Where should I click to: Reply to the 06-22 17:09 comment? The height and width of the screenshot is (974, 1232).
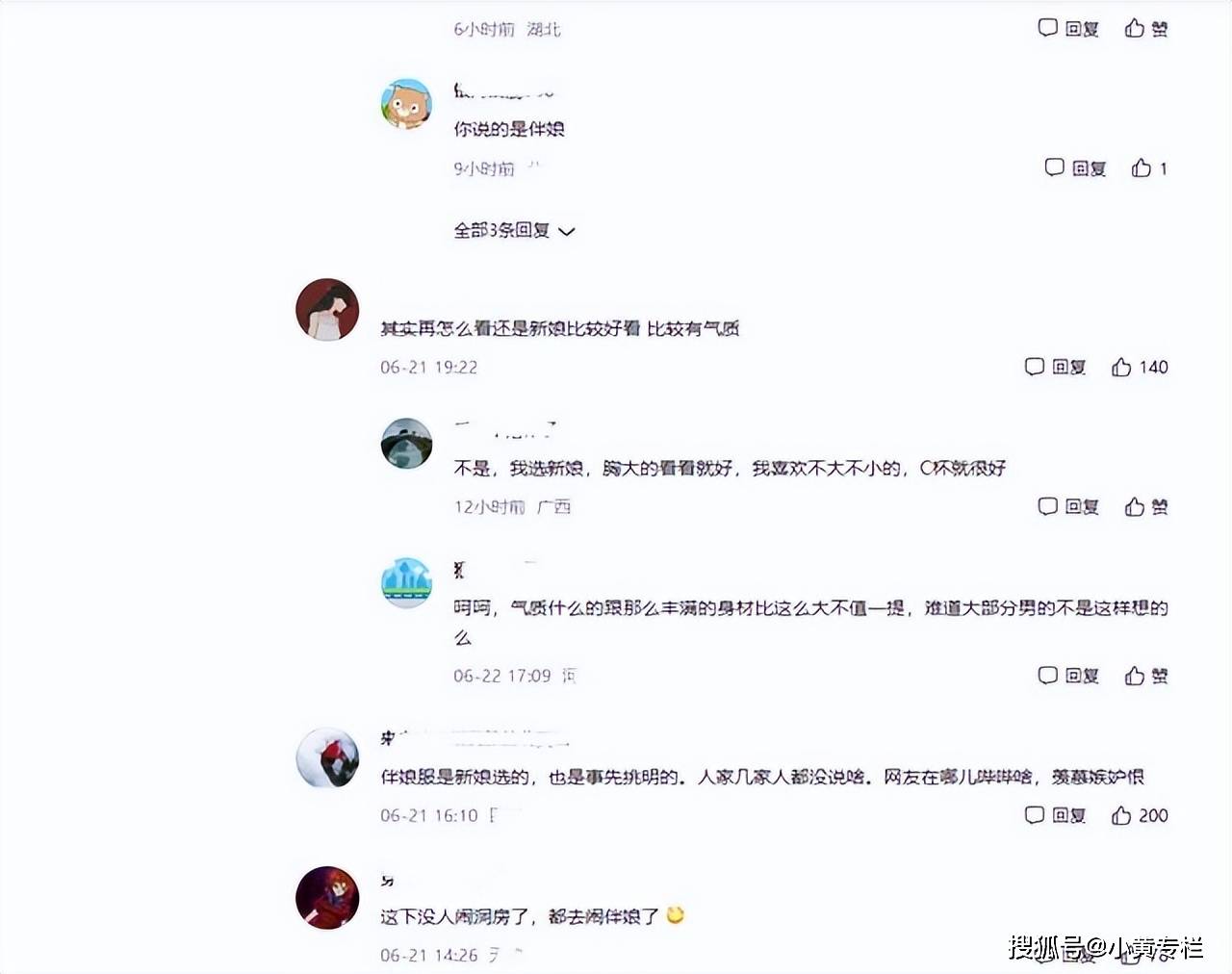tap(1068, 676)
